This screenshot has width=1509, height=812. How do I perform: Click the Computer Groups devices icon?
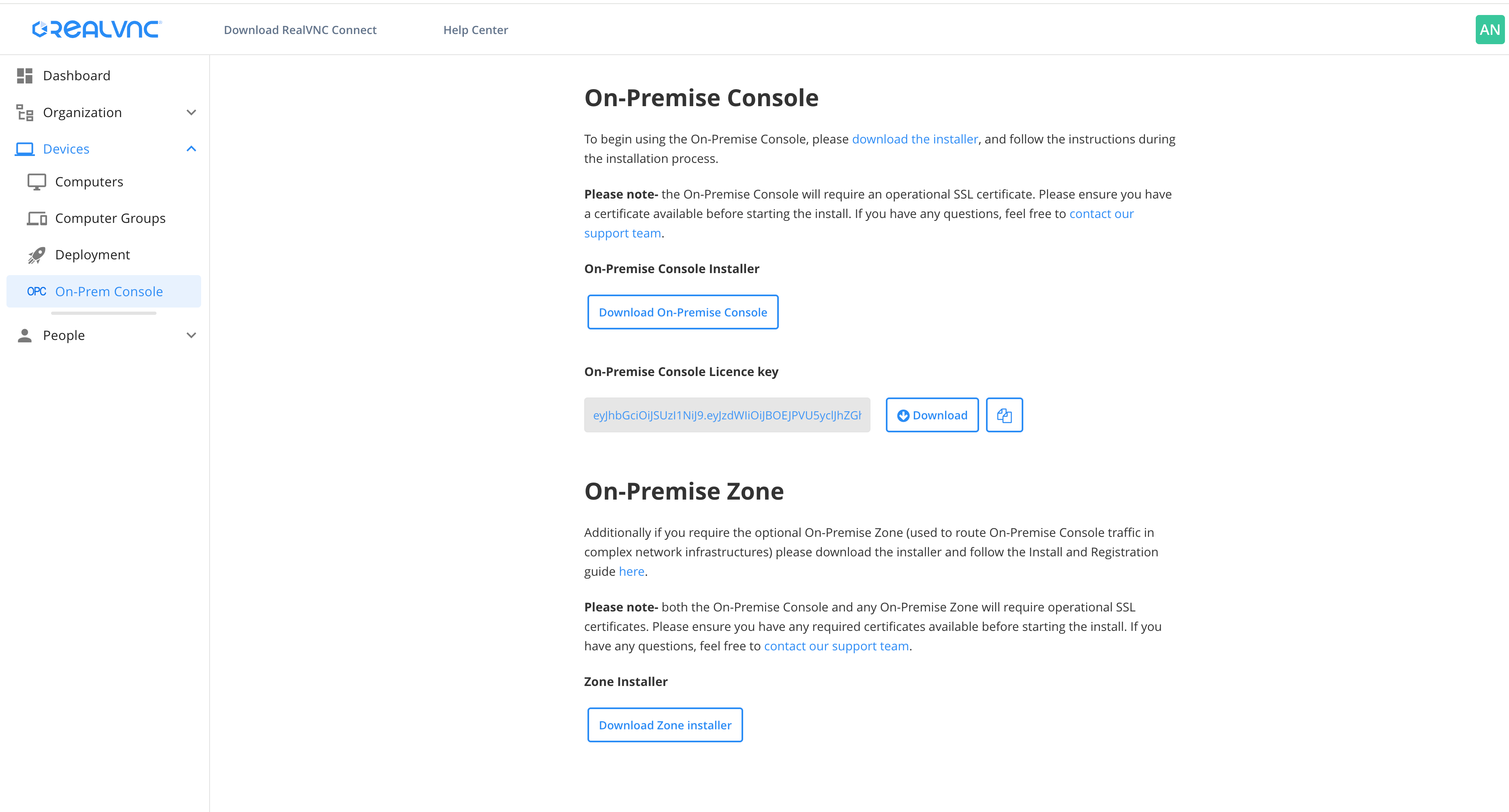click(x=37, y=218)
